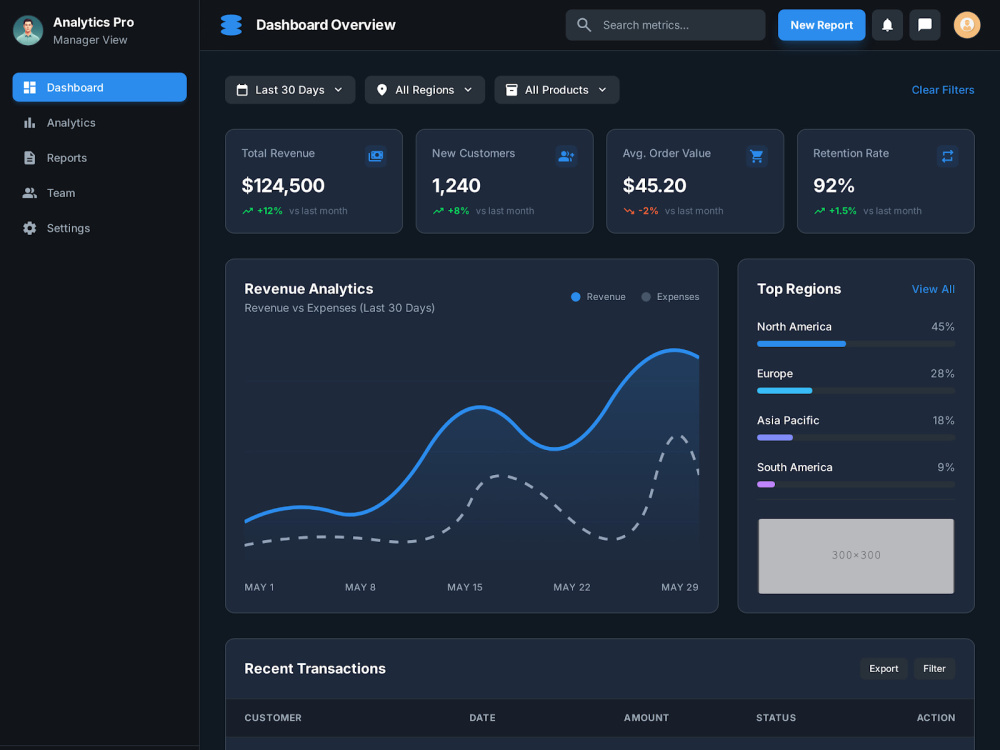The image size is (1000, 750).
Task: Click the 300×300 placeholder image
Action: coord(856,555)
